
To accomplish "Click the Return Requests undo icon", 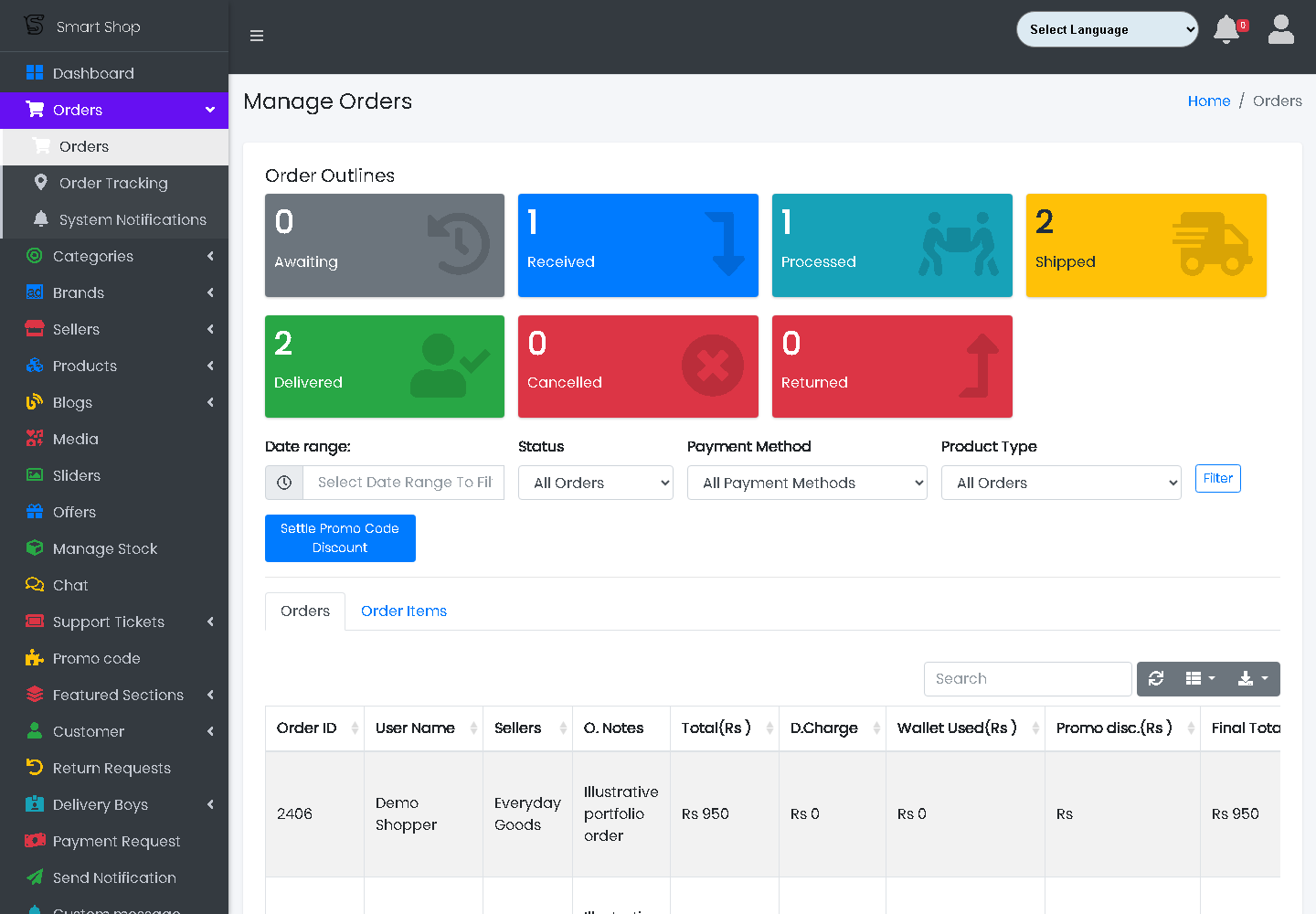I will click(x=35, y=768).
